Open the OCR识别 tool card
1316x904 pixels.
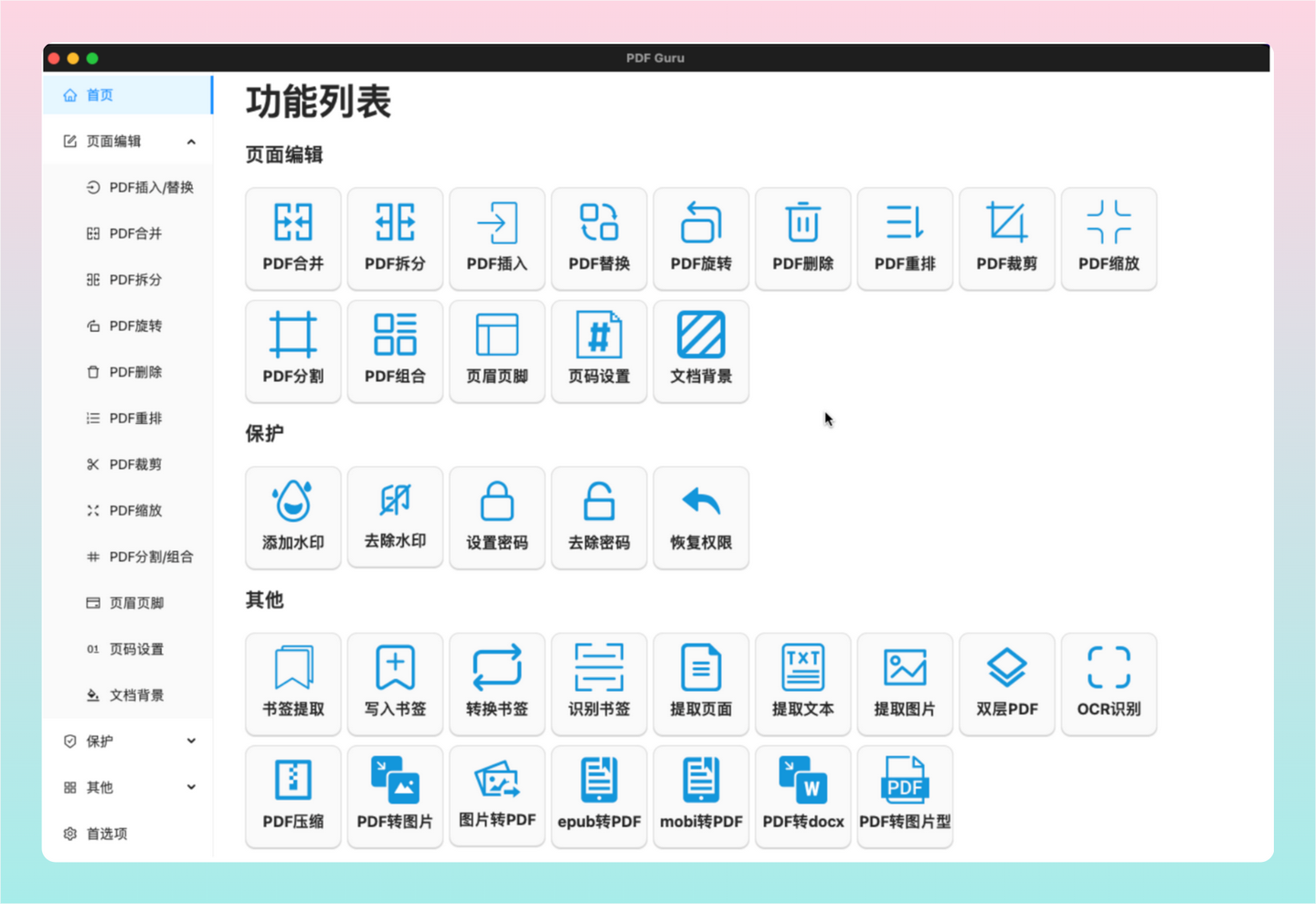[1109, 685]
